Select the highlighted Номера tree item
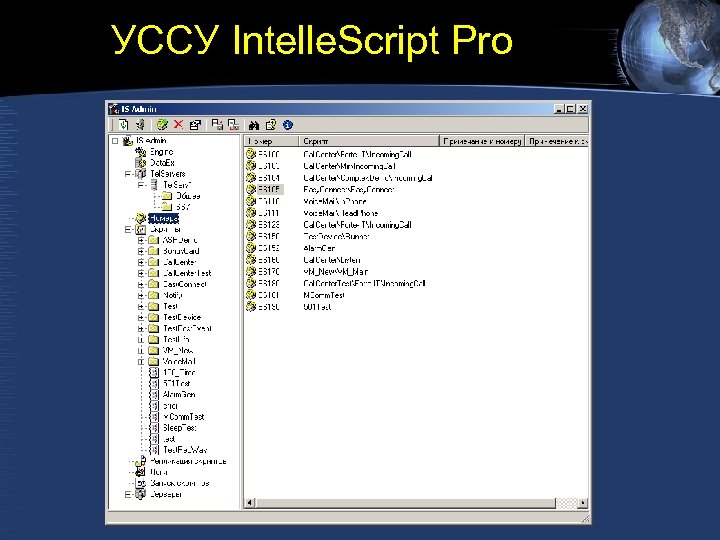The height and width of the screenshot is (540, 720). pyautogui.click(x=163, y=218)
